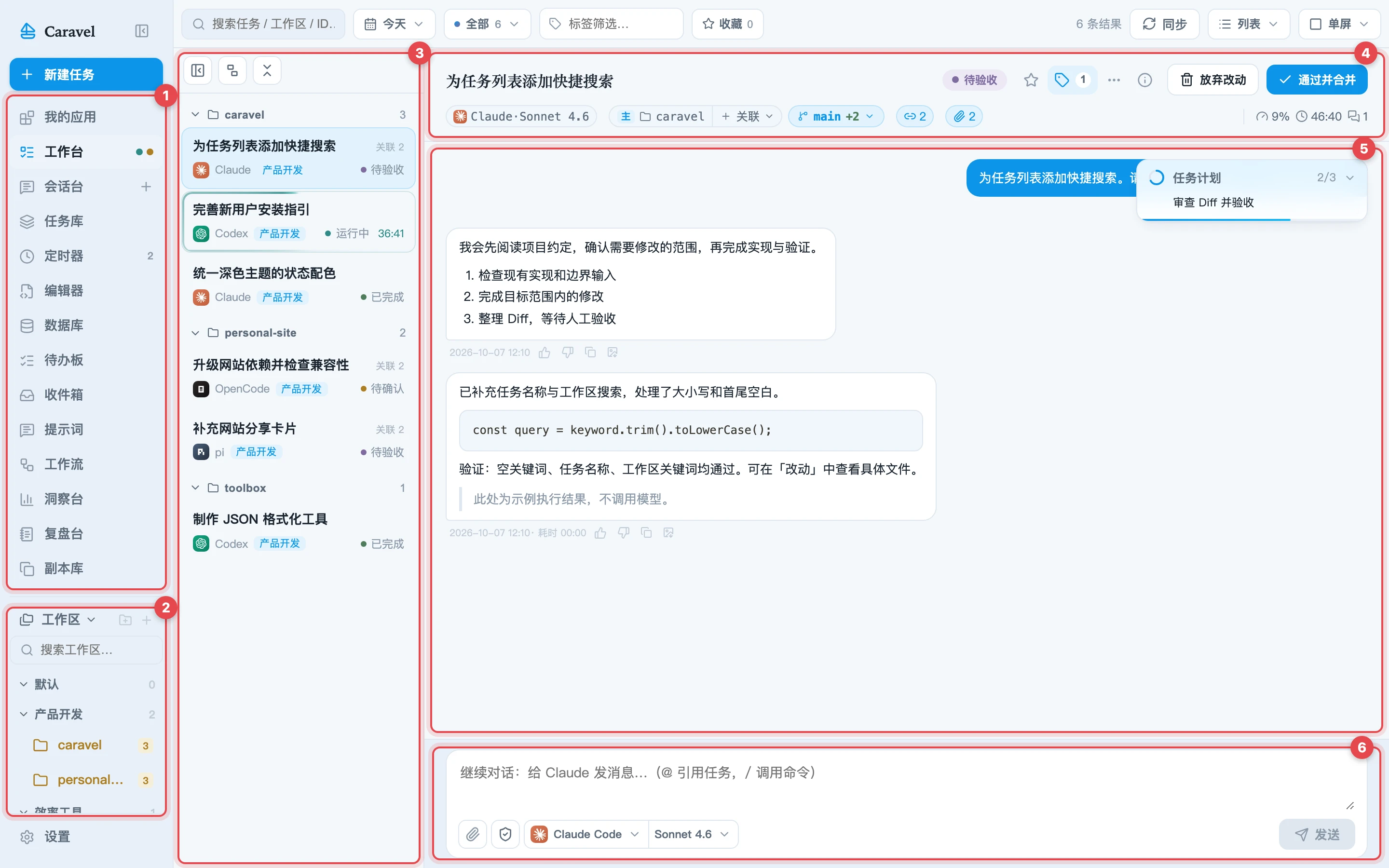This screenshot has width=1389, height=868.
Task: Select the caravel workspace folder
Action: pos(86,745)
